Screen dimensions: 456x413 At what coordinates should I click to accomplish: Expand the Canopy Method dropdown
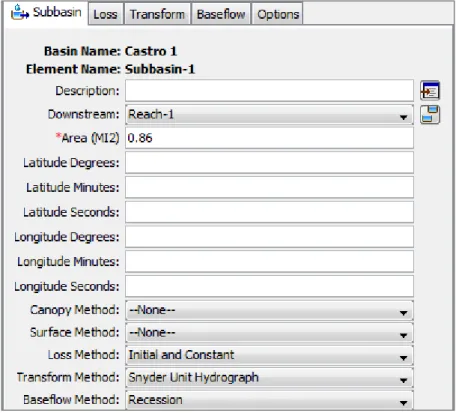pyautogui.click(x=269, y=310)
